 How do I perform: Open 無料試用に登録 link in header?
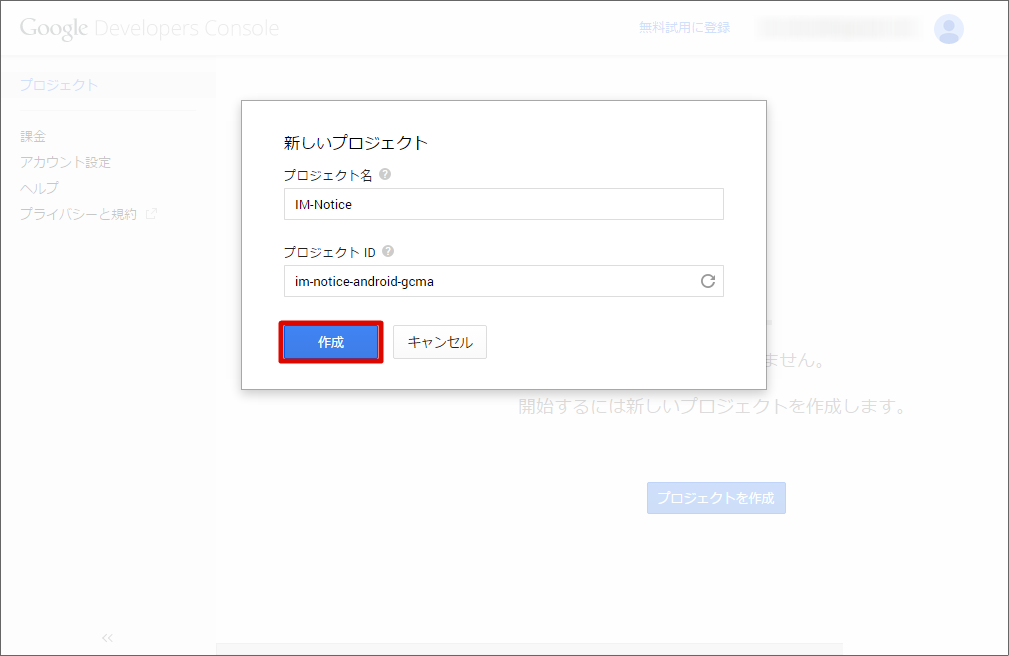tap(685, 28)
